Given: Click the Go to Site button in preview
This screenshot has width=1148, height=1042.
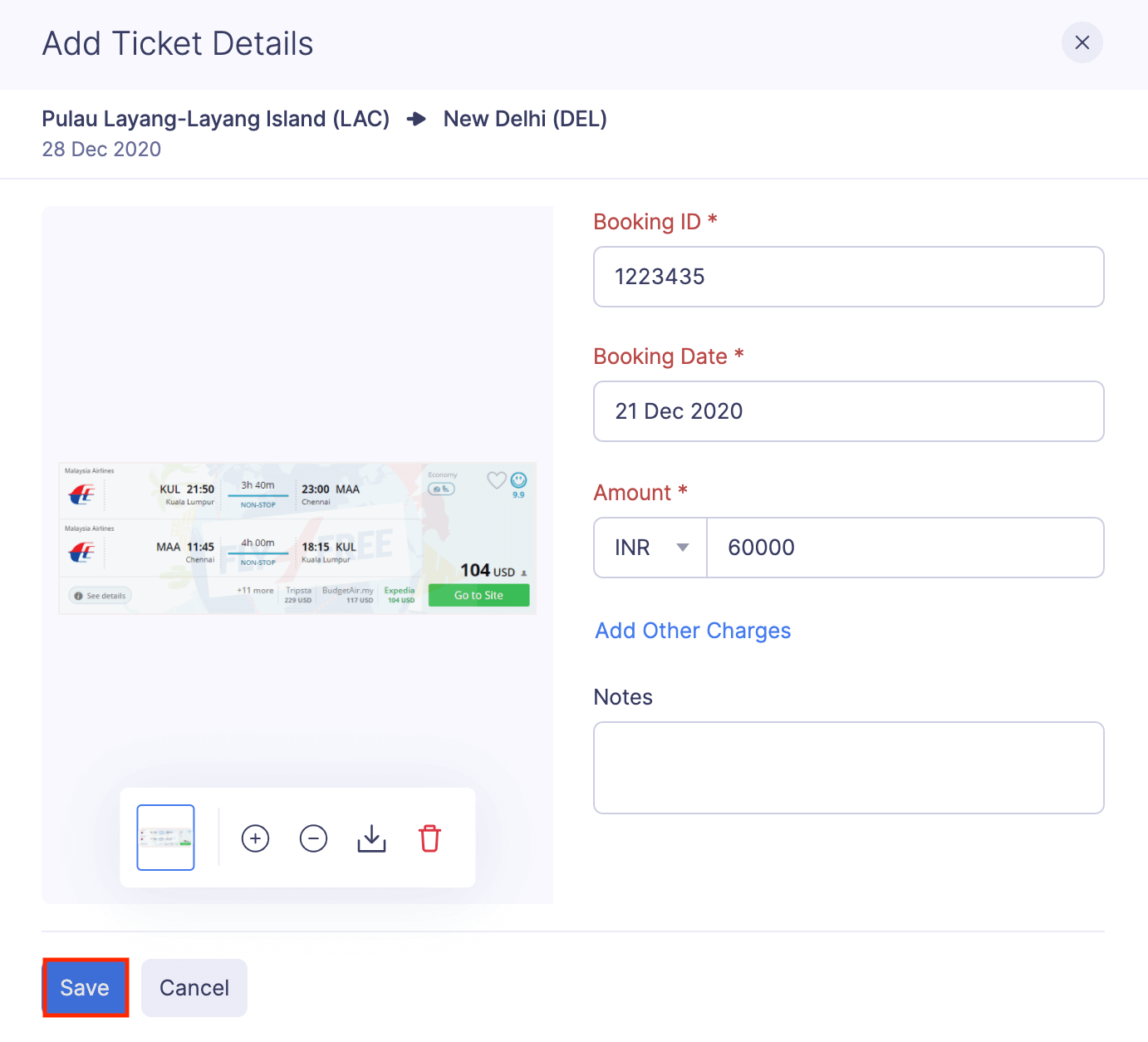Looking at the screenshot, I should tap(478, 595).
